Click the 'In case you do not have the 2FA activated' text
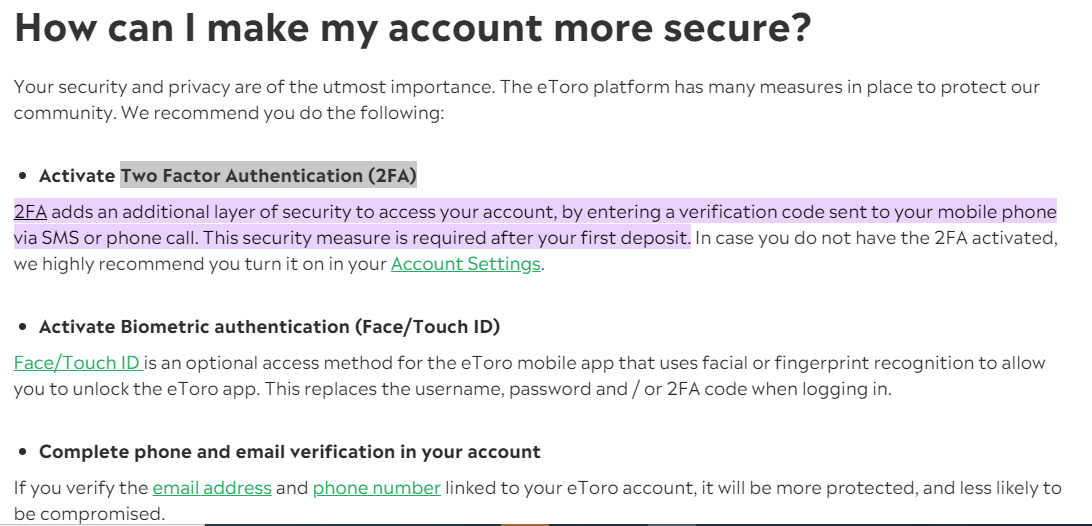 tap(876, 238)
